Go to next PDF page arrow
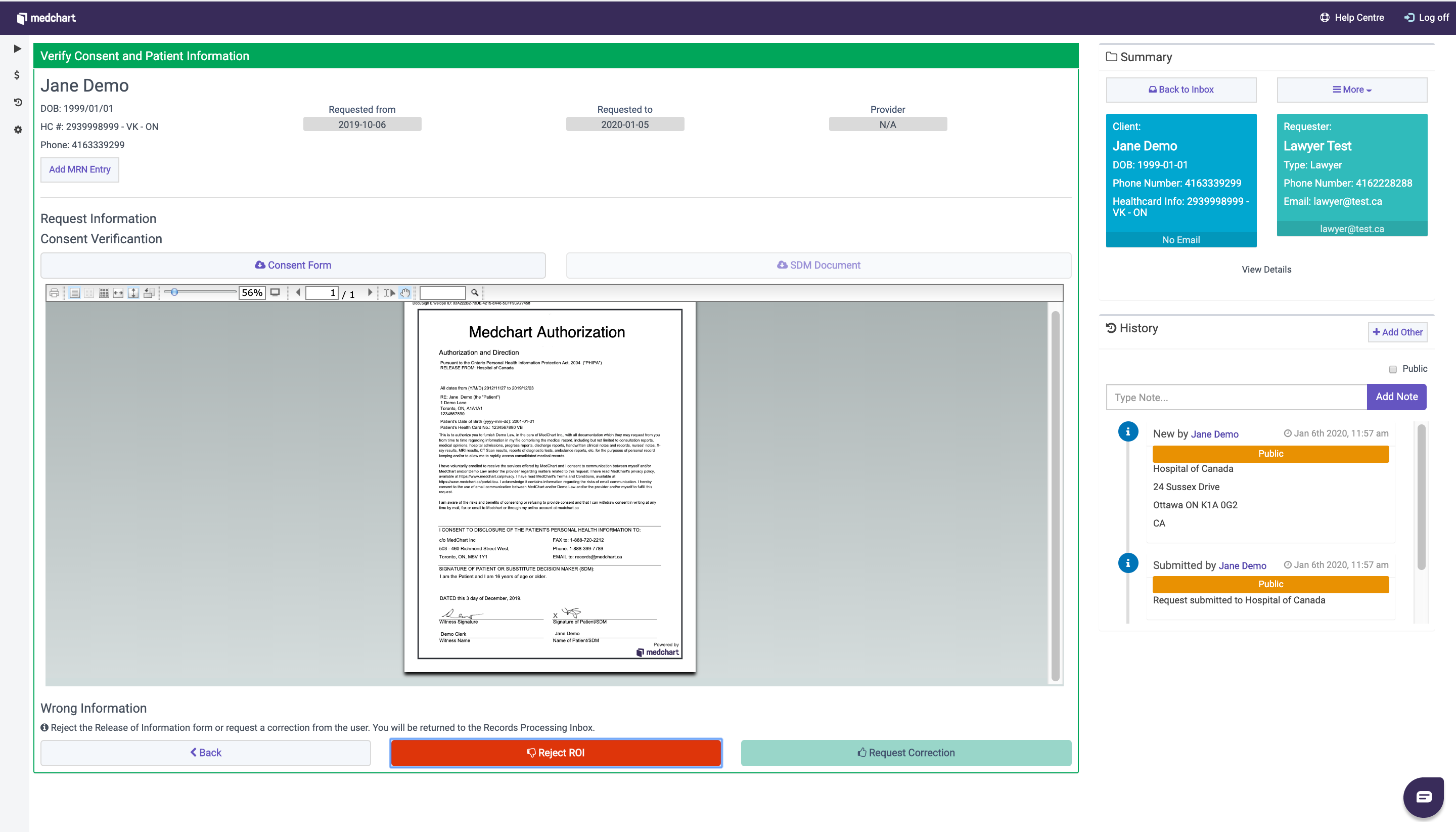1456x832 pixels. click(x=370, y=292)
